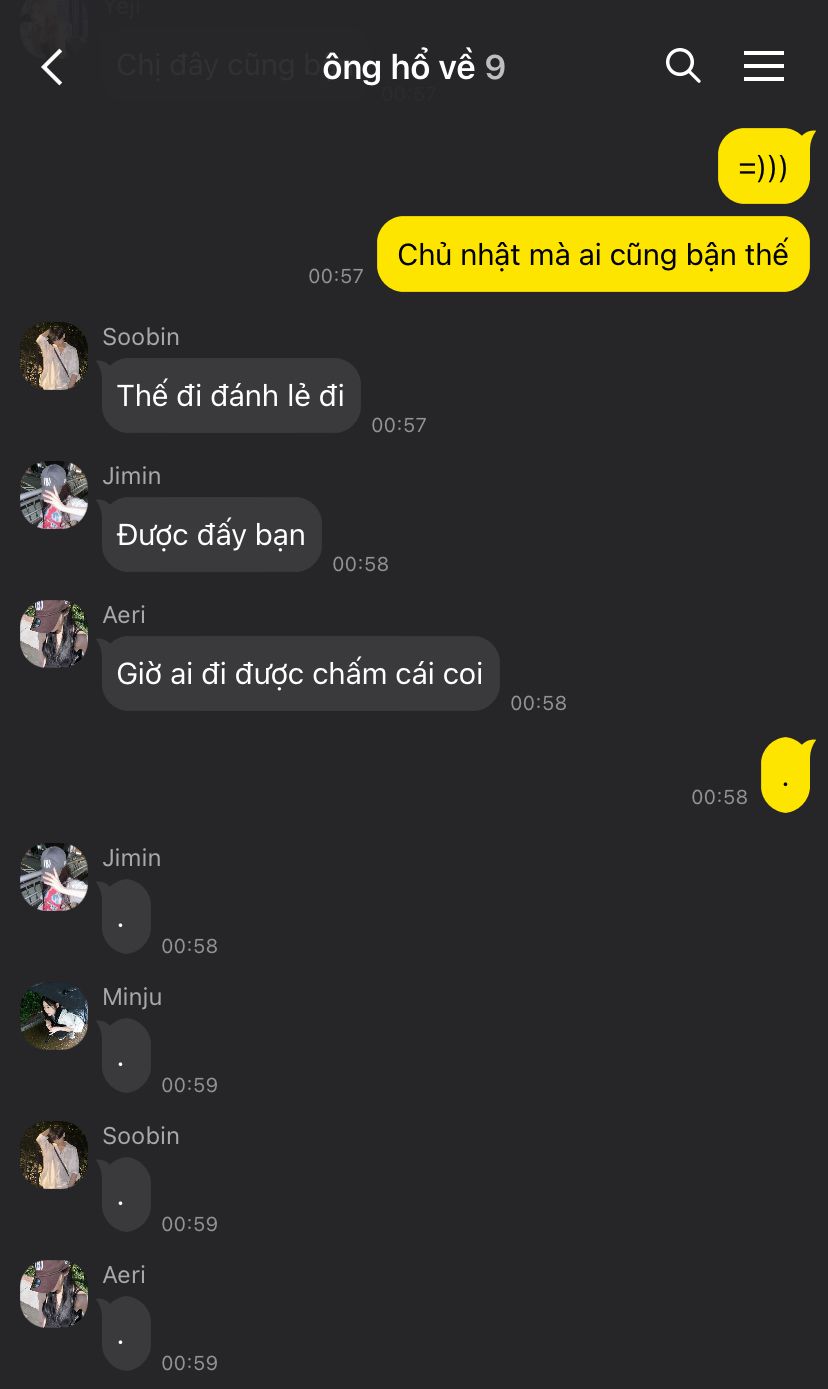Screen dimensions: 828x1389
Task: Tap the Minju sender name
Action: click(x=132, y=997)
